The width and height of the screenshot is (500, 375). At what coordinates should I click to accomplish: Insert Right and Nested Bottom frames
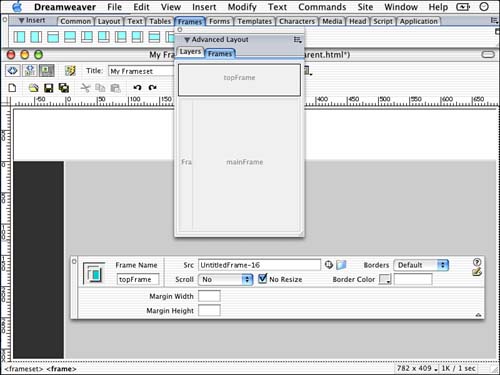(137, 37)
